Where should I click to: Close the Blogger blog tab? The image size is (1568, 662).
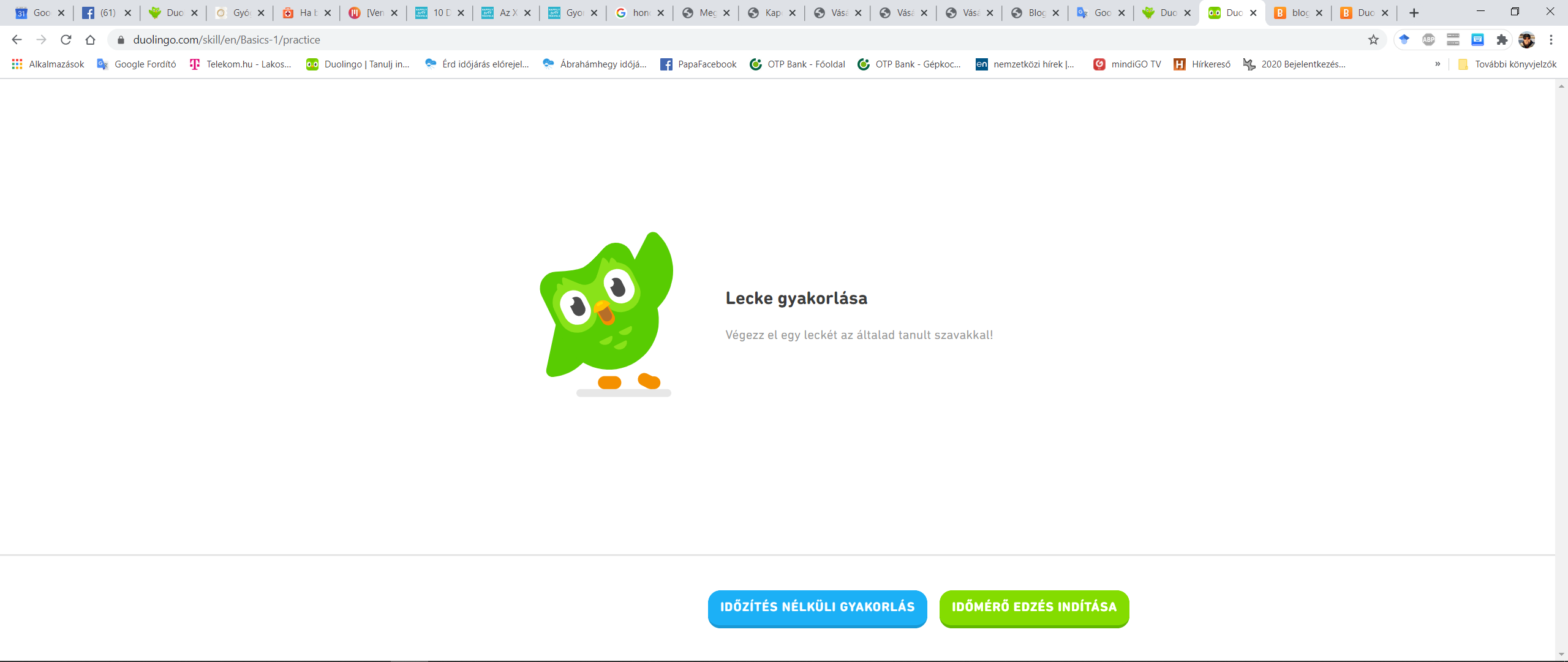[1319, 13]
